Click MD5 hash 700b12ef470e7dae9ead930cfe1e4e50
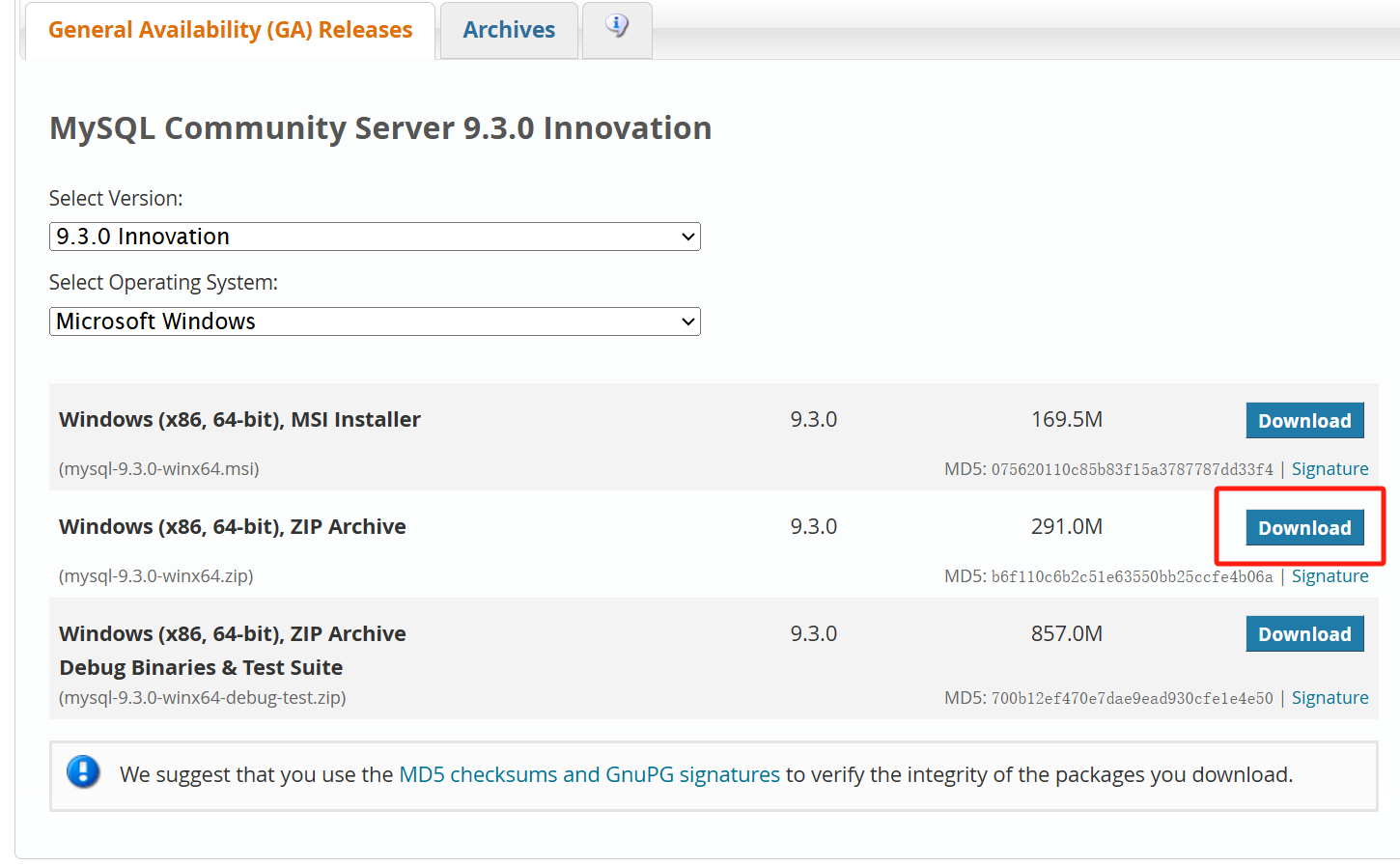Image resolution: width=1400 pixels, height=866 pixels. pyautogui.click(x=1132, y=698)
